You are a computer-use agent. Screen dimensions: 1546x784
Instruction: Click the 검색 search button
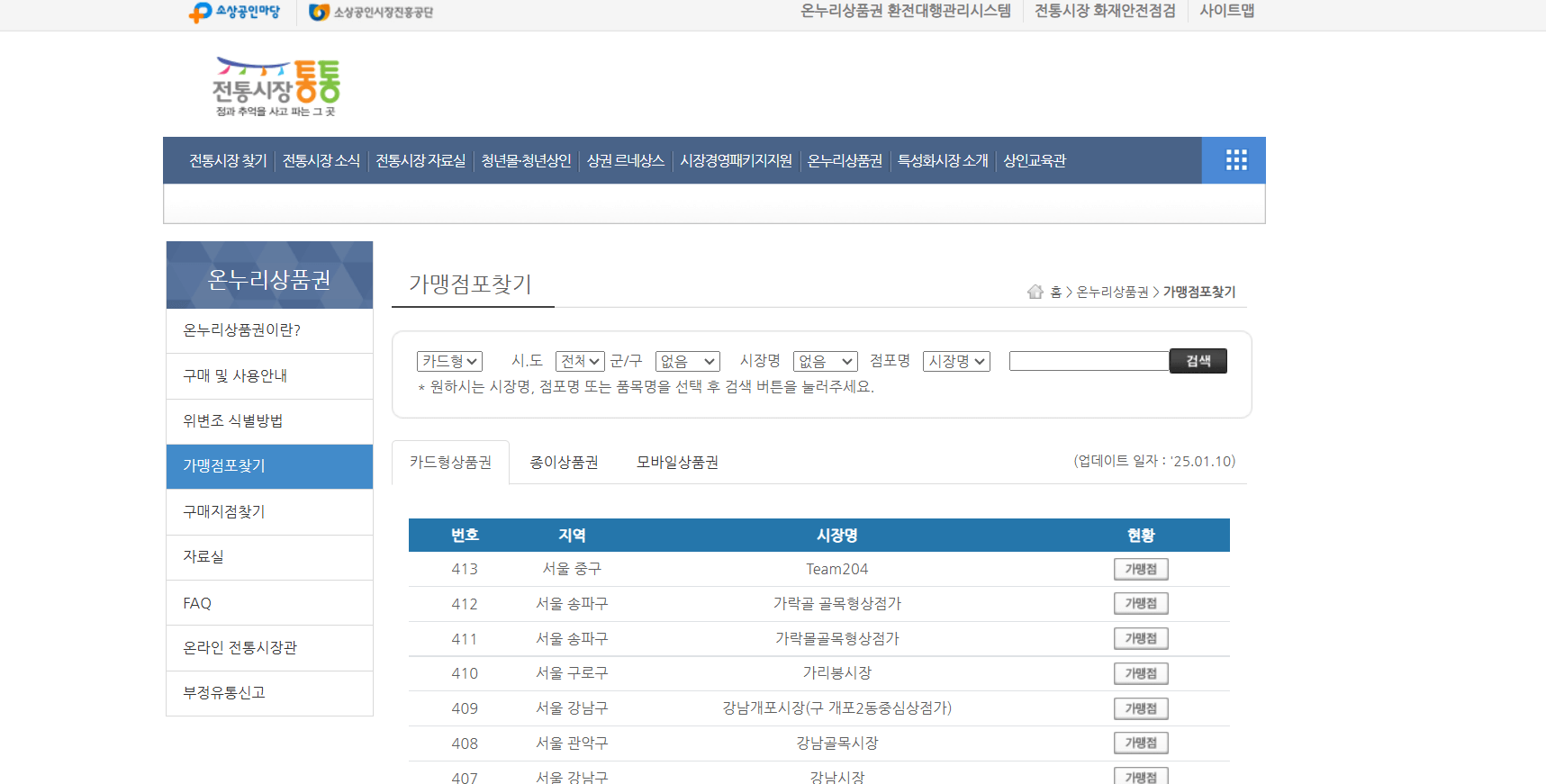click(1198, 361)
